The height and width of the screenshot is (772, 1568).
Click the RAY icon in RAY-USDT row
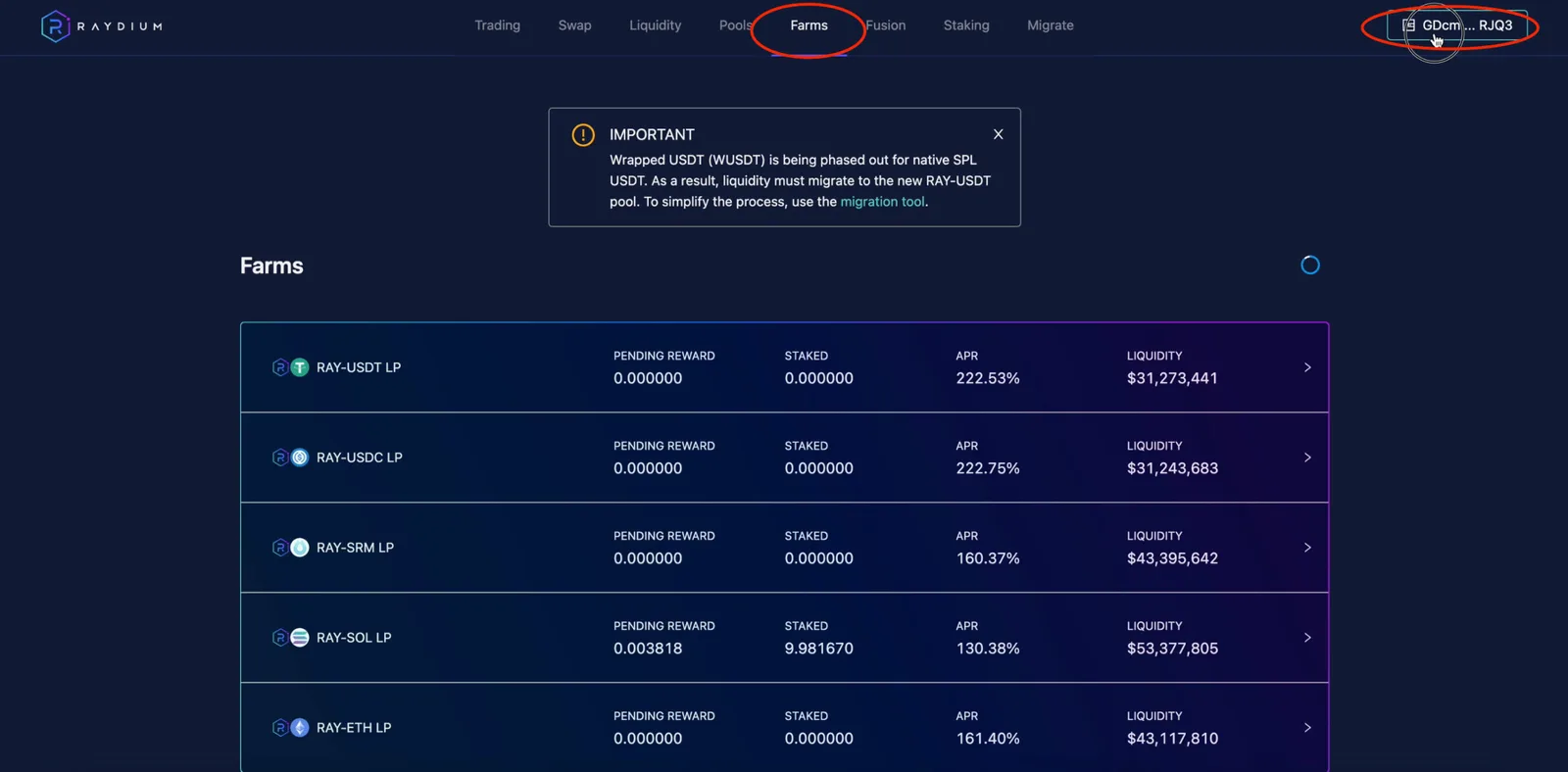pos(280,367)
